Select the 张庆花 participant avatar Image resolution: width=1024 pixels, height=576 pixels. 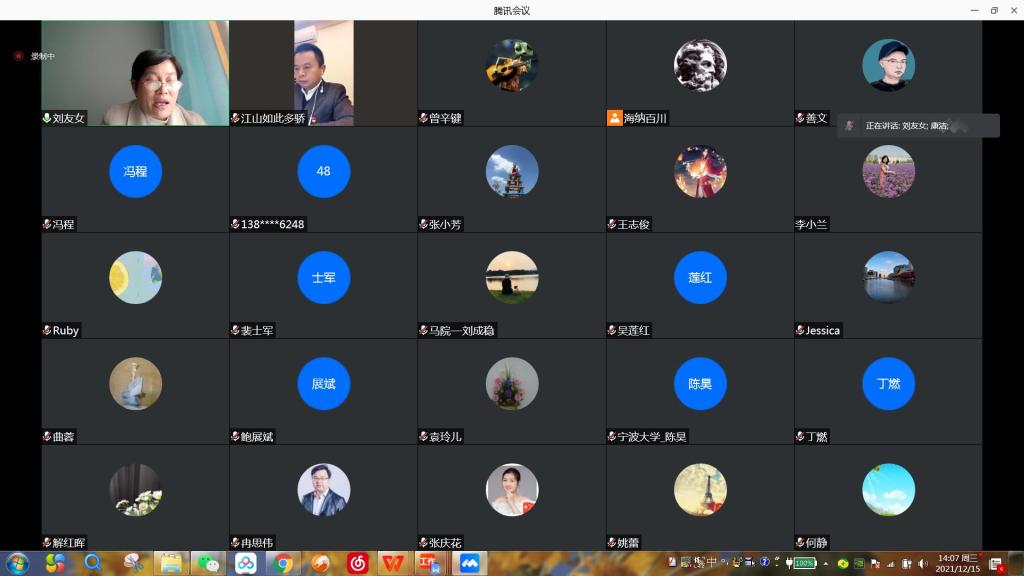[512, 490]
